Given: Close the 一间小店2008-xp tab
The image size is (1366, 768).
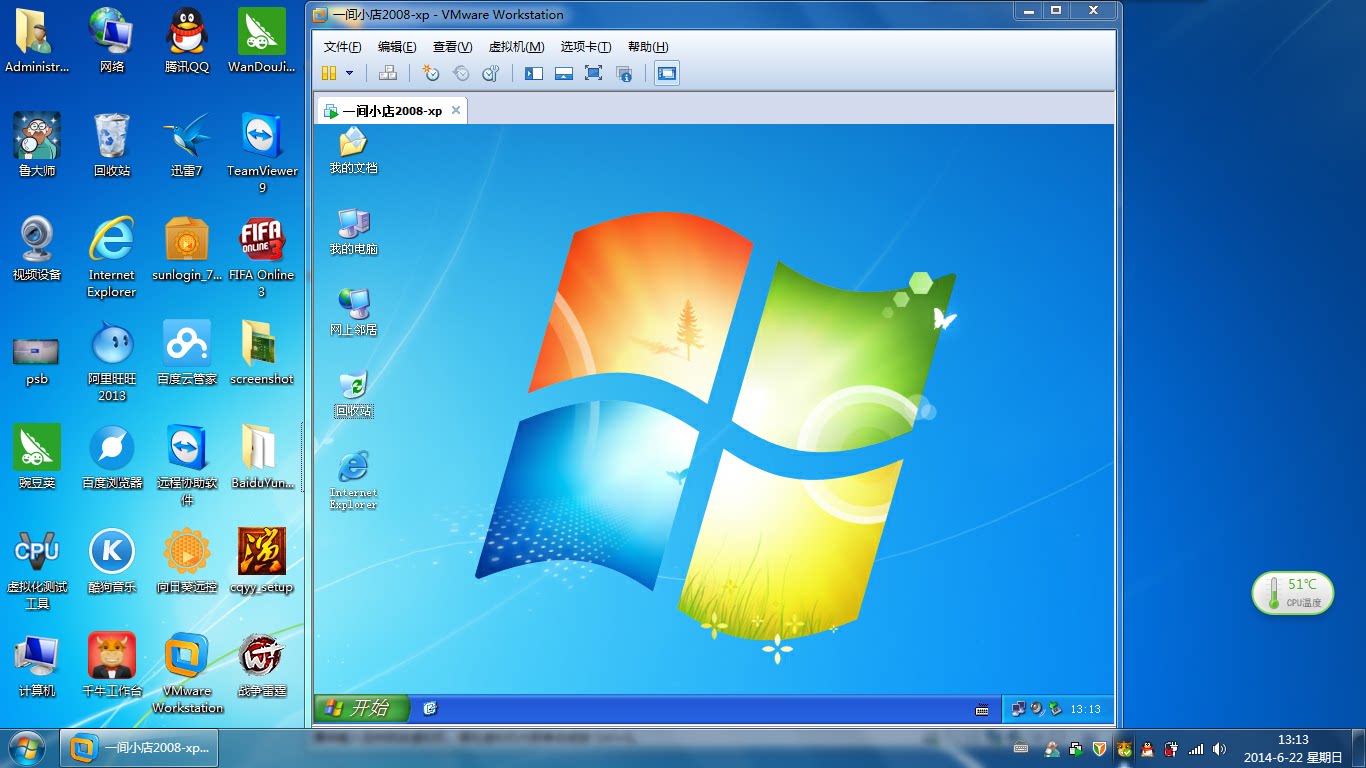Looking at the screenshot, I should click(x=455, y=110).
